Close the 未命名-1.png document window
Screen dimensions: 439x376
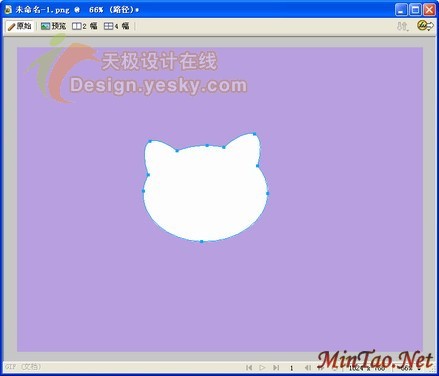click(x=429, y=9)
